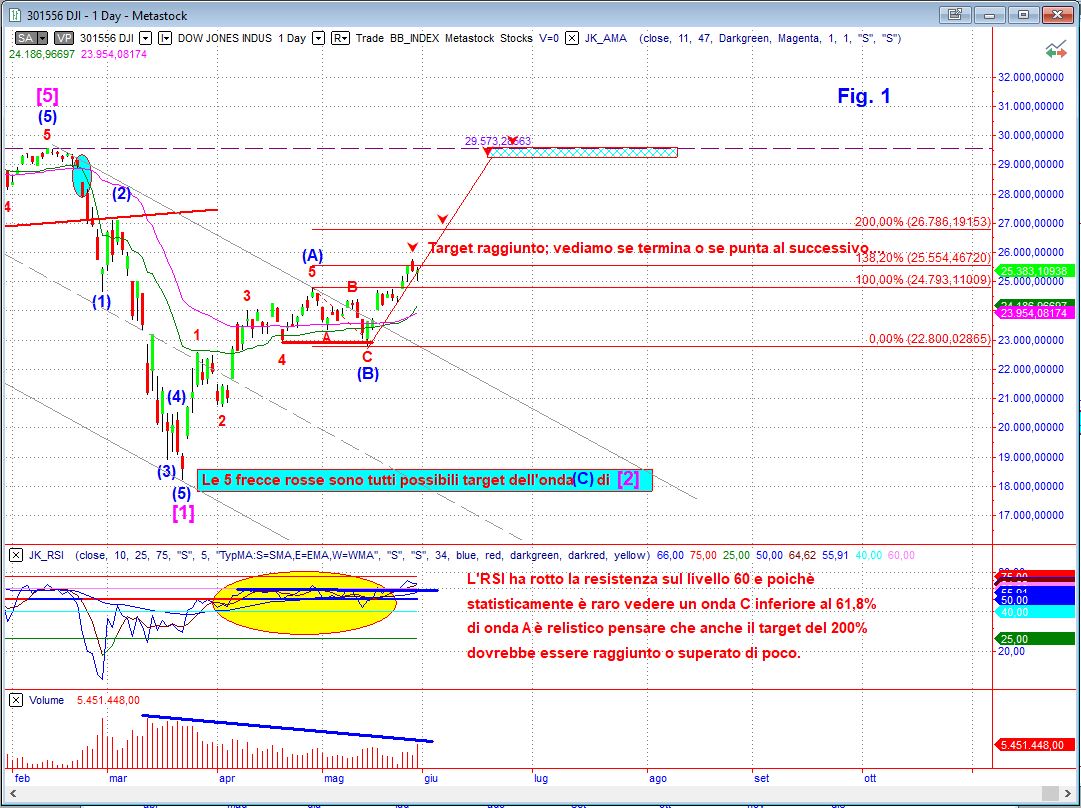Click the 'apr' date axis label
Image resolution: width=1081 pixels, height=808 pixels.
click(227, 778)
